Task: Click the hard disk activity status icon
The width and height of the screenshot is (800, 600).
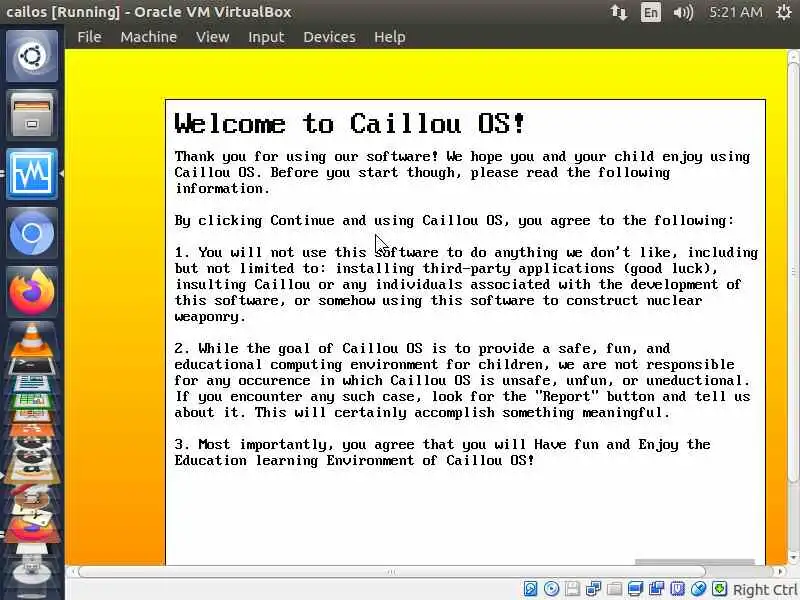Action: click(530, 589)
